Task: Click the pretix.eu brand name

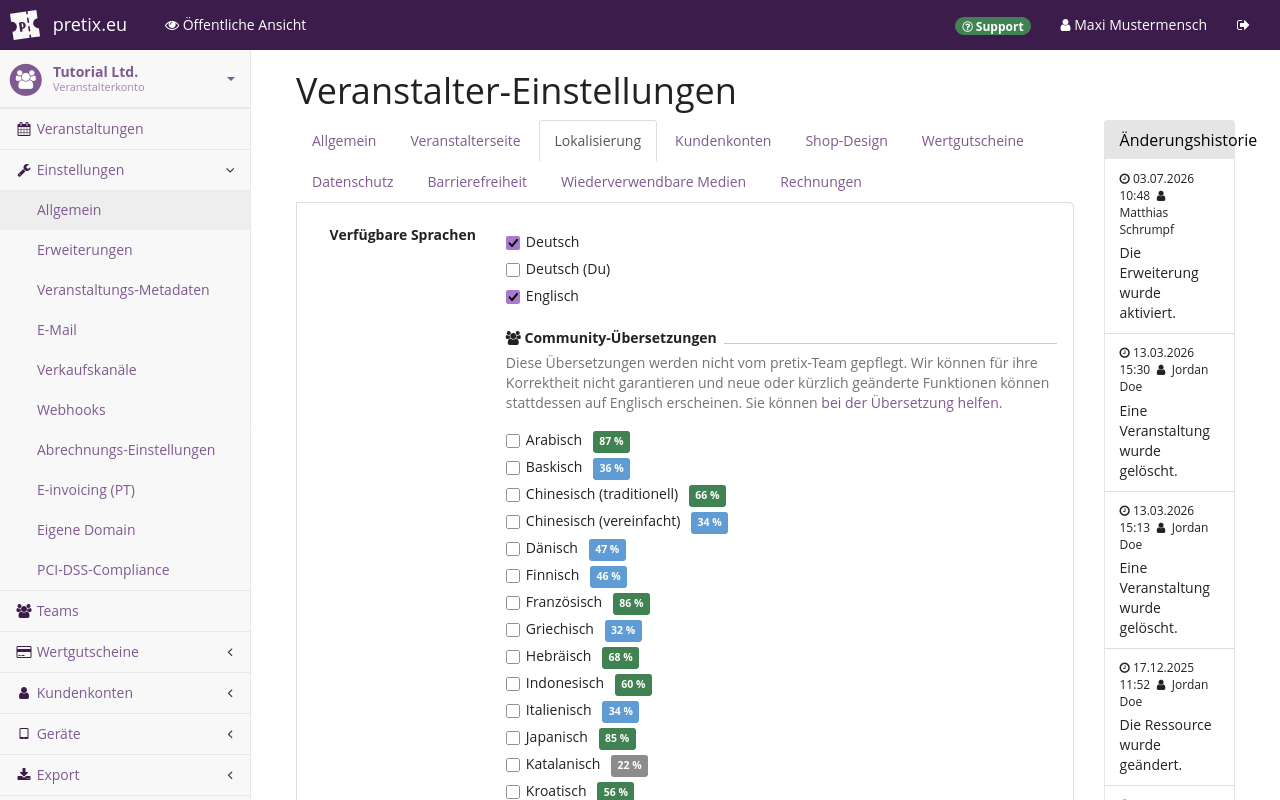Action: (x=89, y=25)
